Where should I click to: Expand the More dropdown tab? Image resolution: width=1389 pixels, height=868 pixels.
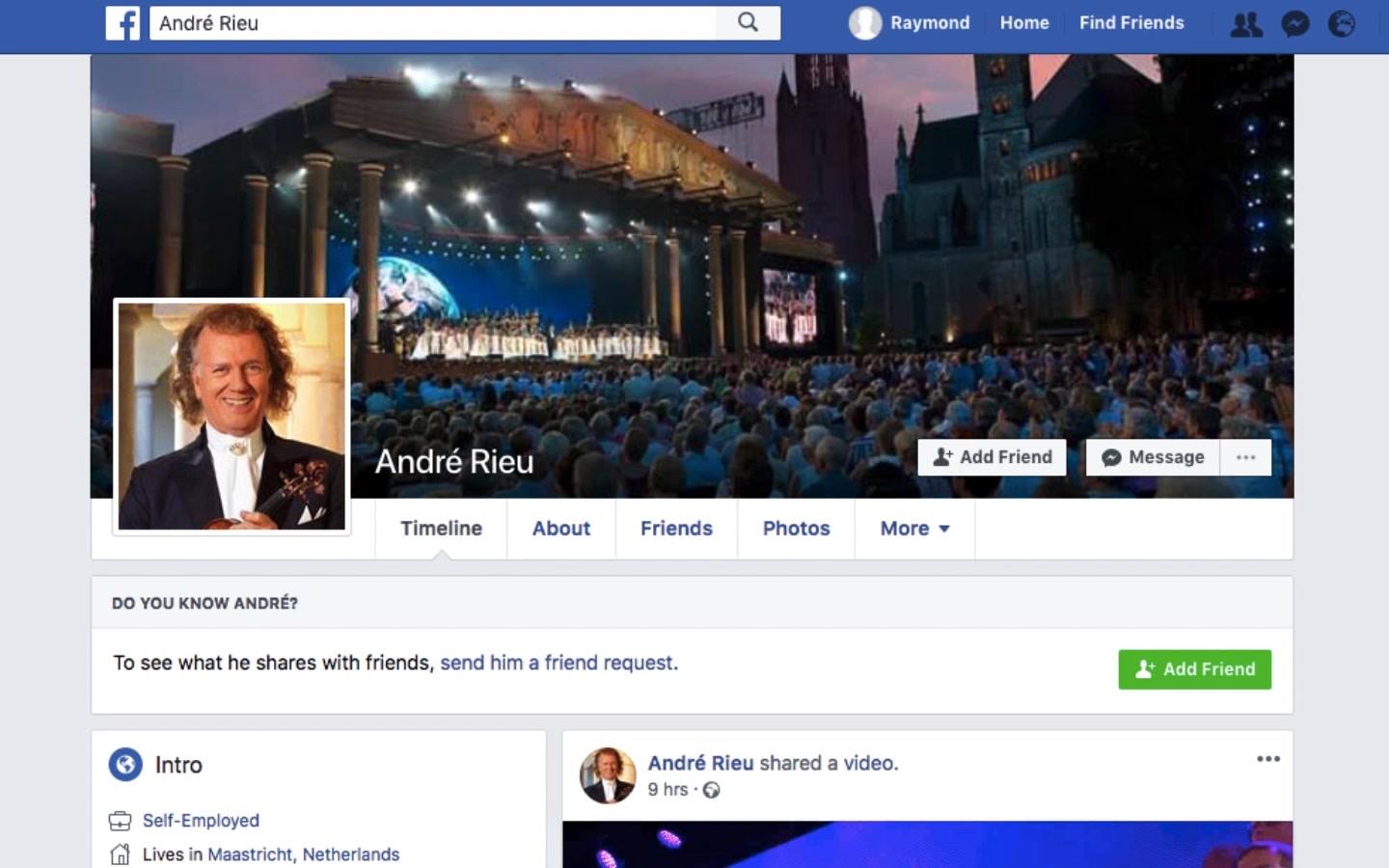[914, 529]
